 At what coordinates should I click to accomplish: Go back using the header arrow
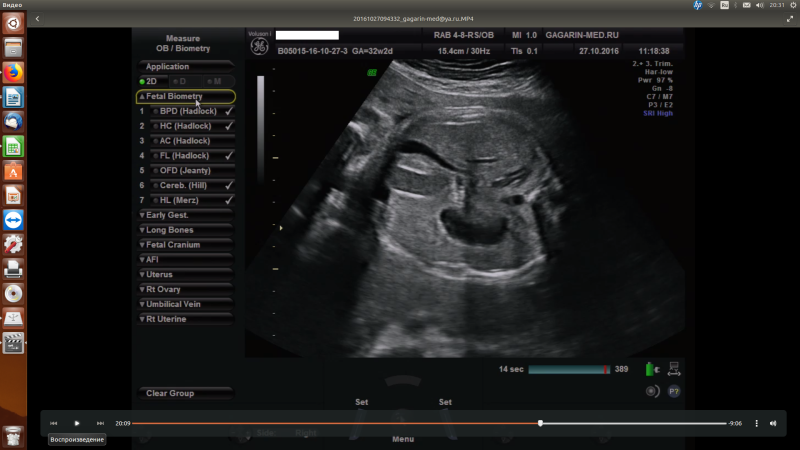(x=37, y=19)
